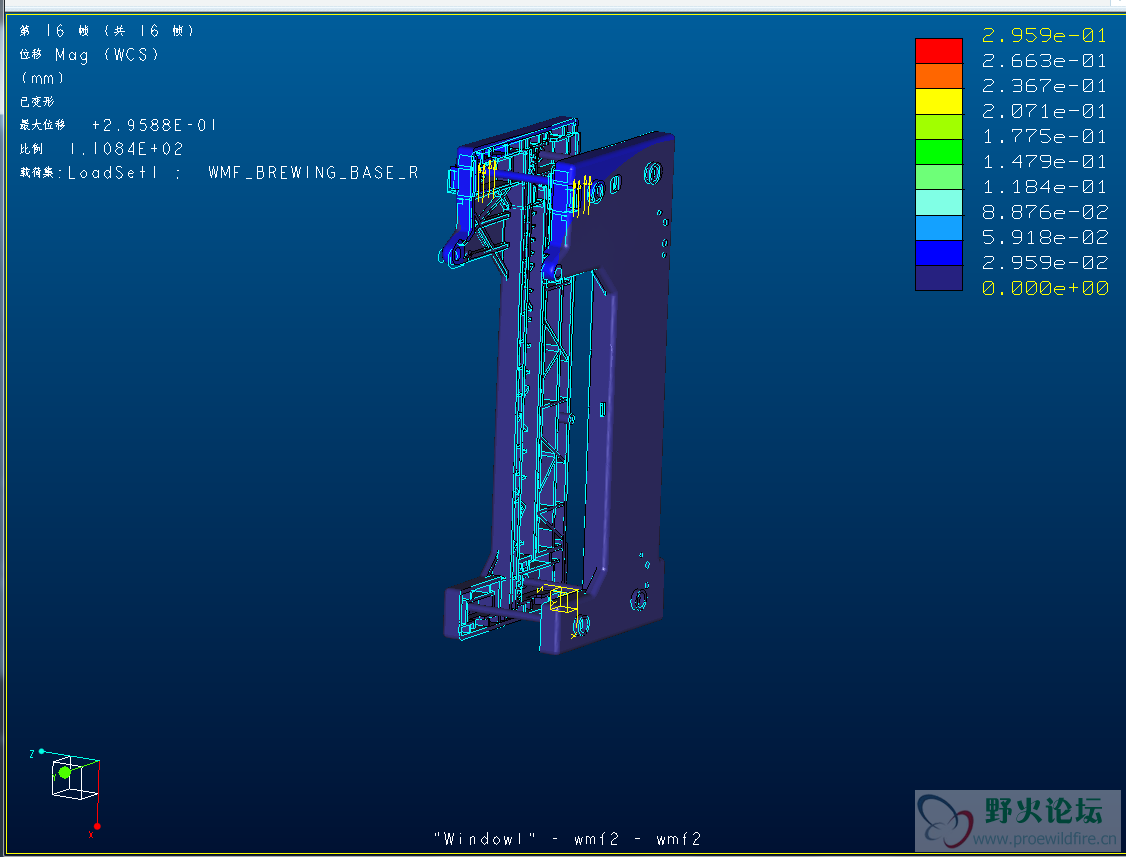Image resolution: width=1126 pixels, height=857 pixels.
Task: Click the dark navy legend swatch
Action: point(939,277)
